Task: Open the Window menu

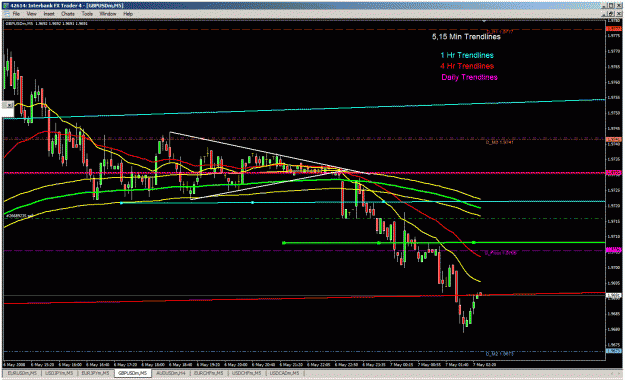Action: 108,14
